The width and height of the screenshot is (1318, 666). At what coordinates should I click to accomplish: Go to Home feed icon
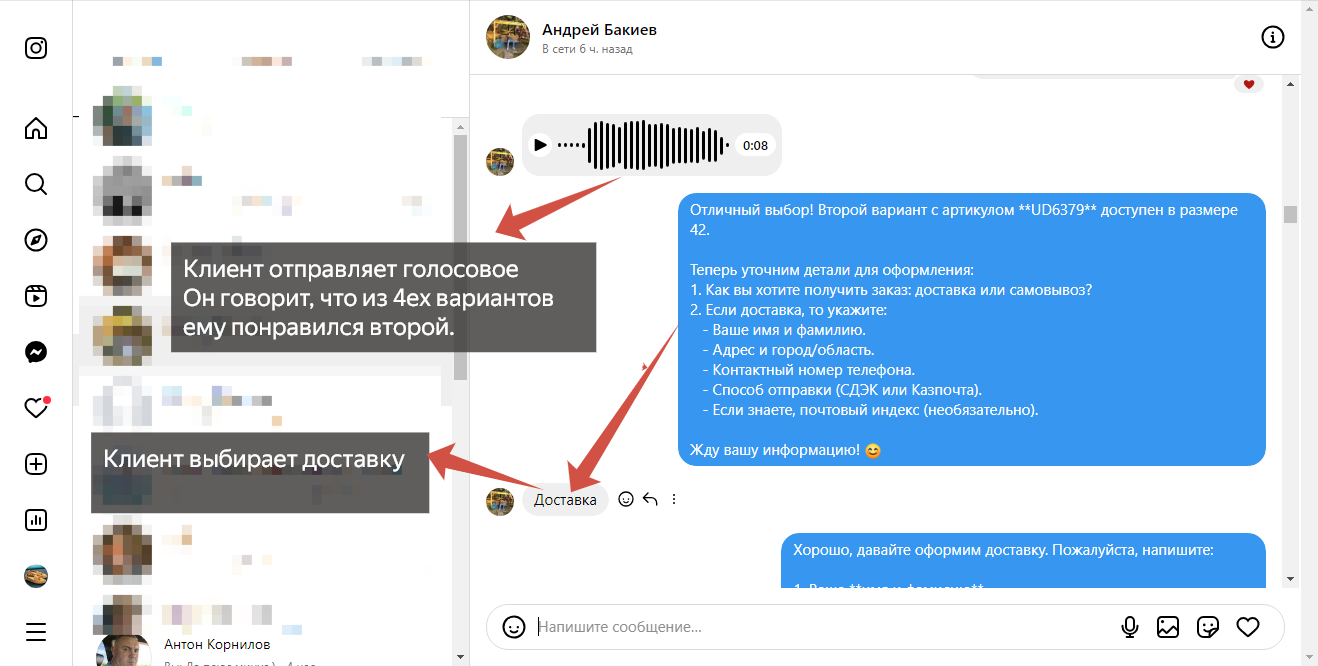point(36,128)
